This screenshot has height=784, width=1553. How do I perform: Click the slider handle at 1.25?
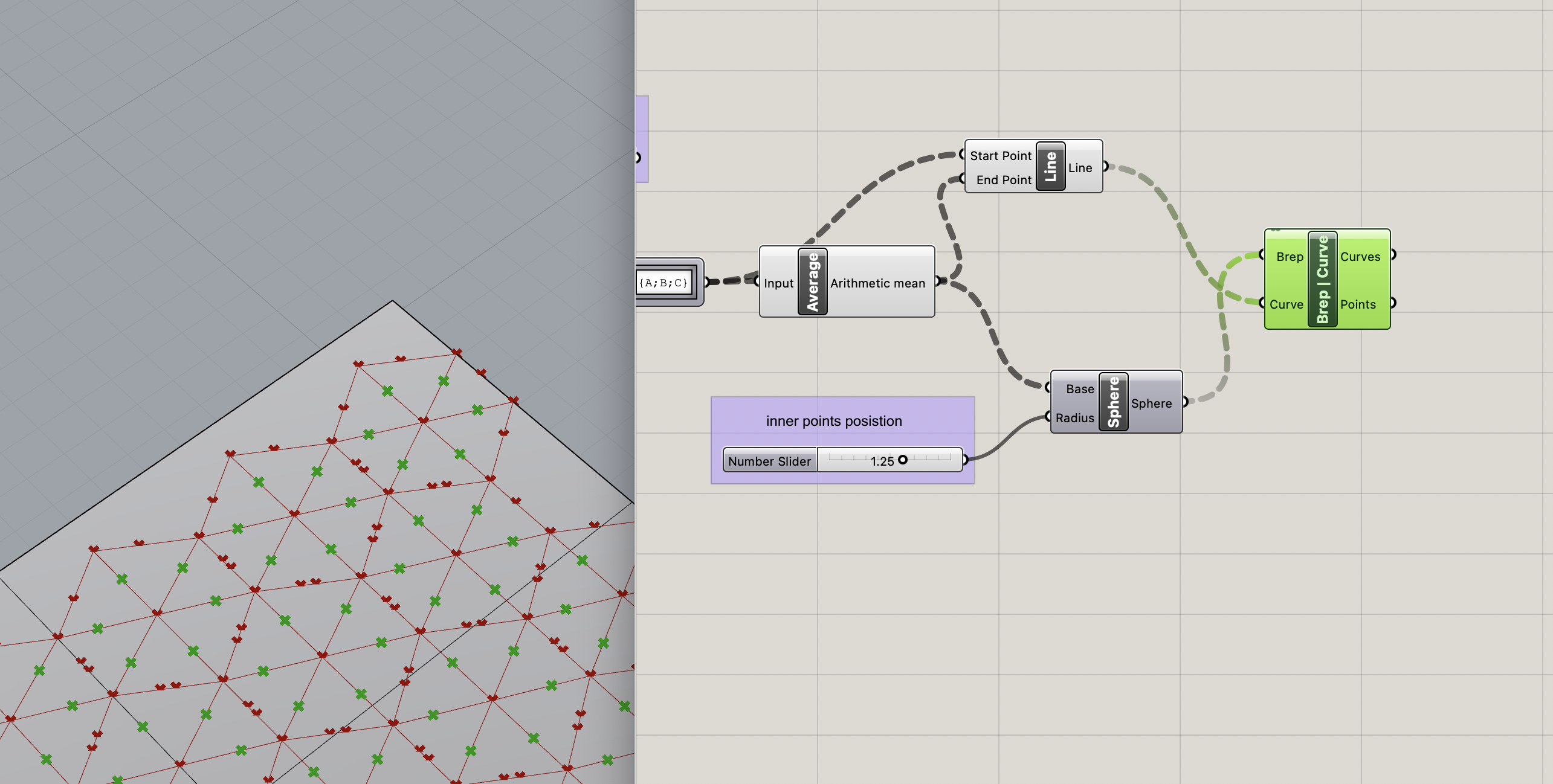point(903,460)
